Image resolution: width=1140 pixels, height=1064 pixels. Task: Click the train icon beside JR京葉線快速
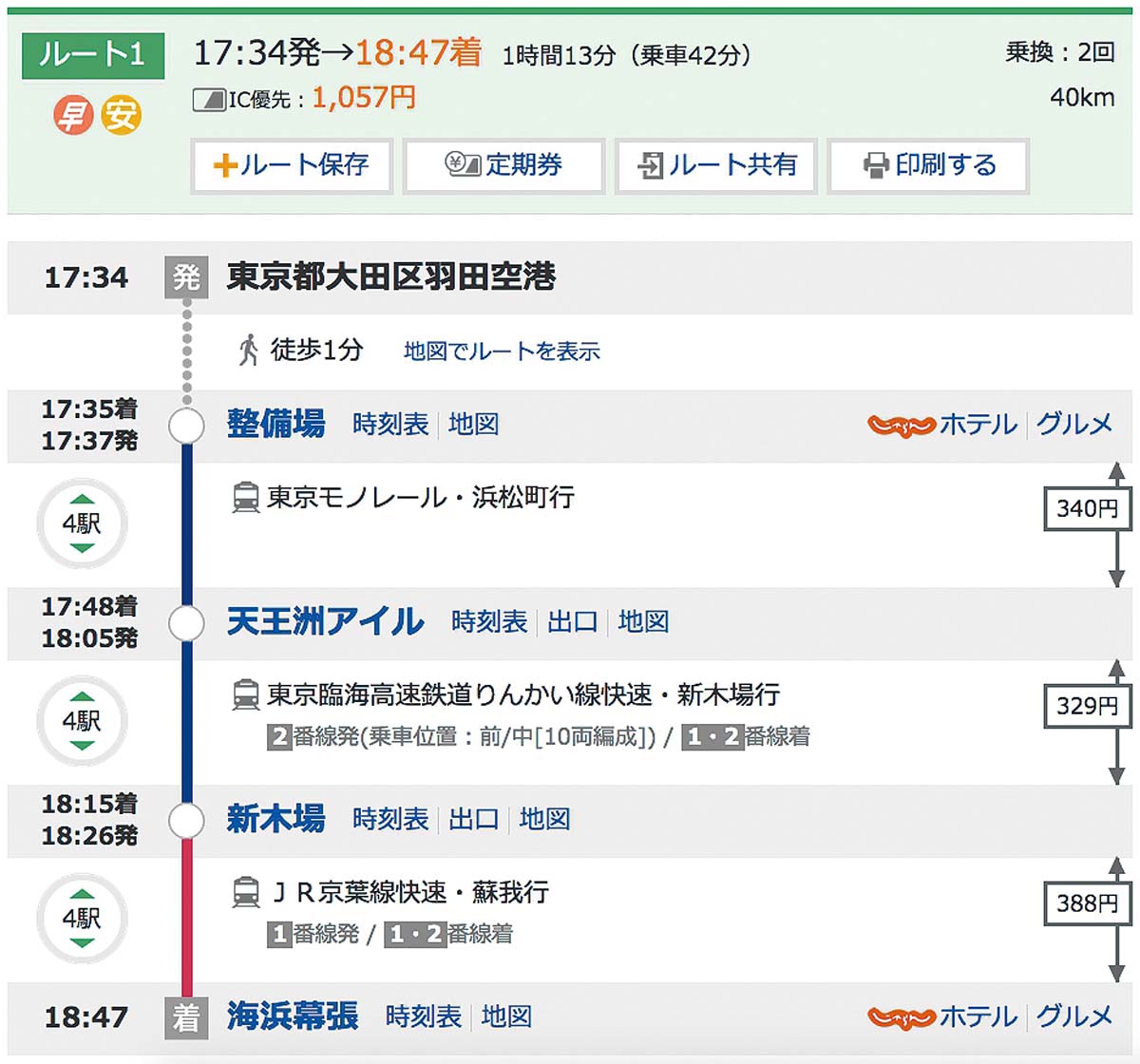pyautogui.click(x=246, y=892)
